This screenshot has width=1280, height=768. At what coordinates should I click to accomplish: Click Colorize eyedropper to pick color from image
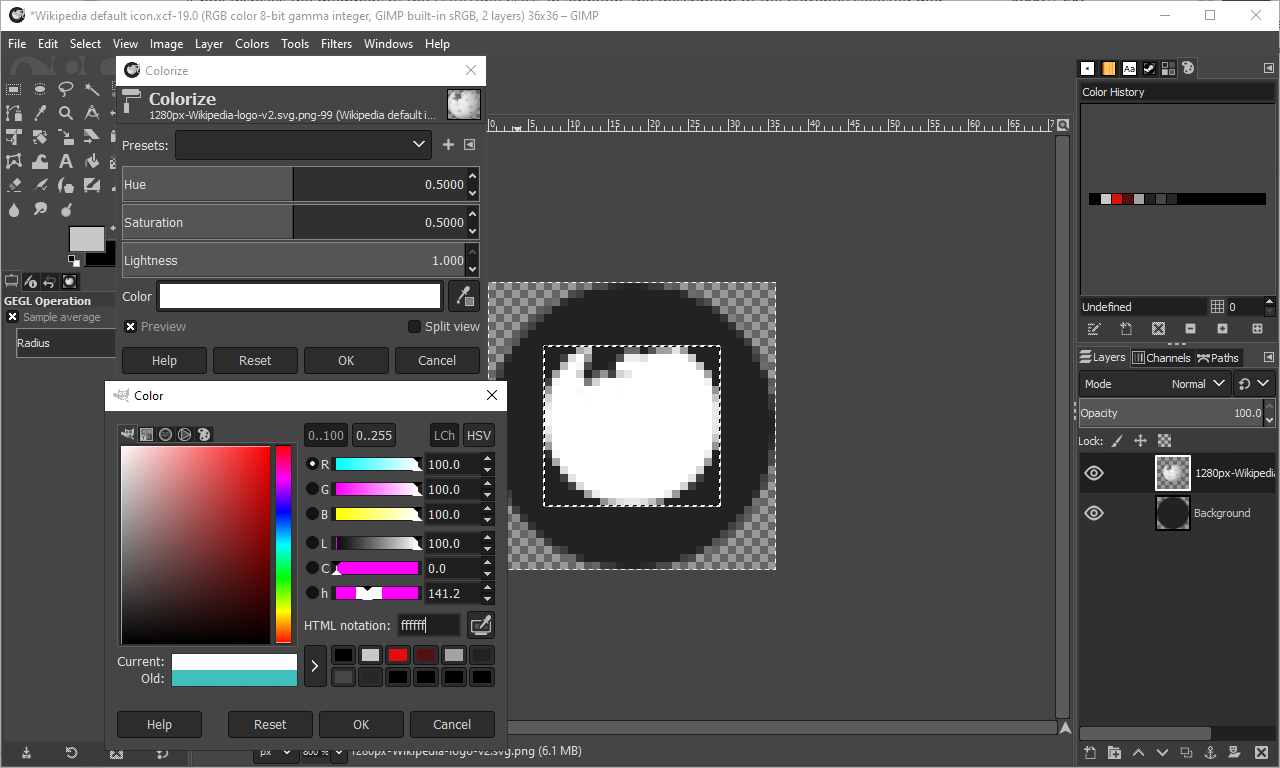click(464, 296)
